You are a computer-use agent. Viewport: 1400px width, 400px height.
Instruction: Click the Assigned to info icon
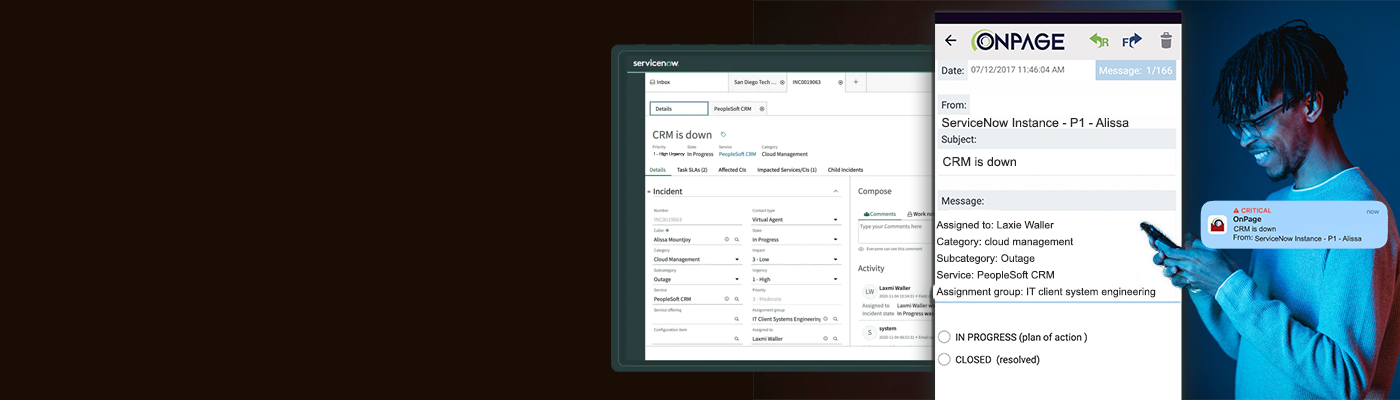tap(825, 339)
